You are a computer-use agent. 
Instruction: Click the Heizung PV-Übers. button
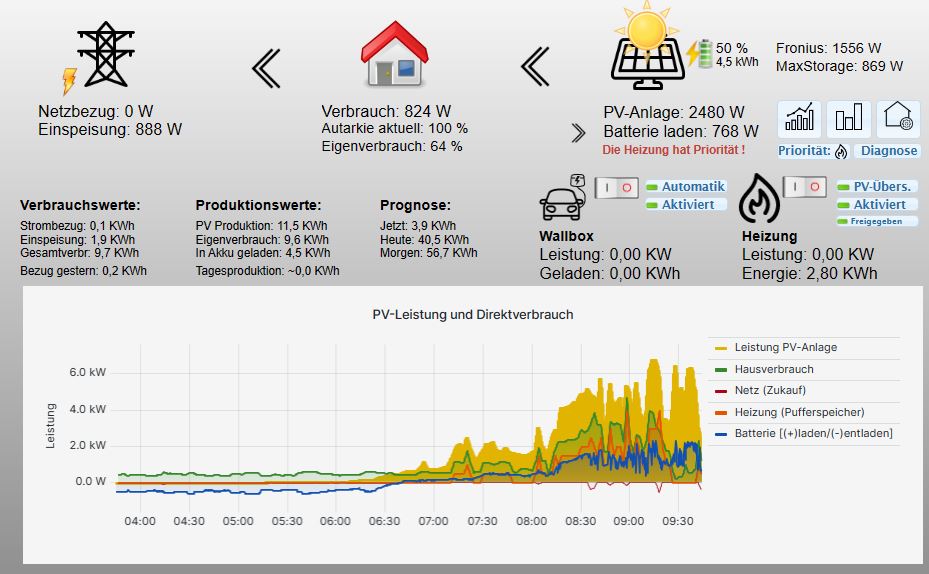point(877,187)
